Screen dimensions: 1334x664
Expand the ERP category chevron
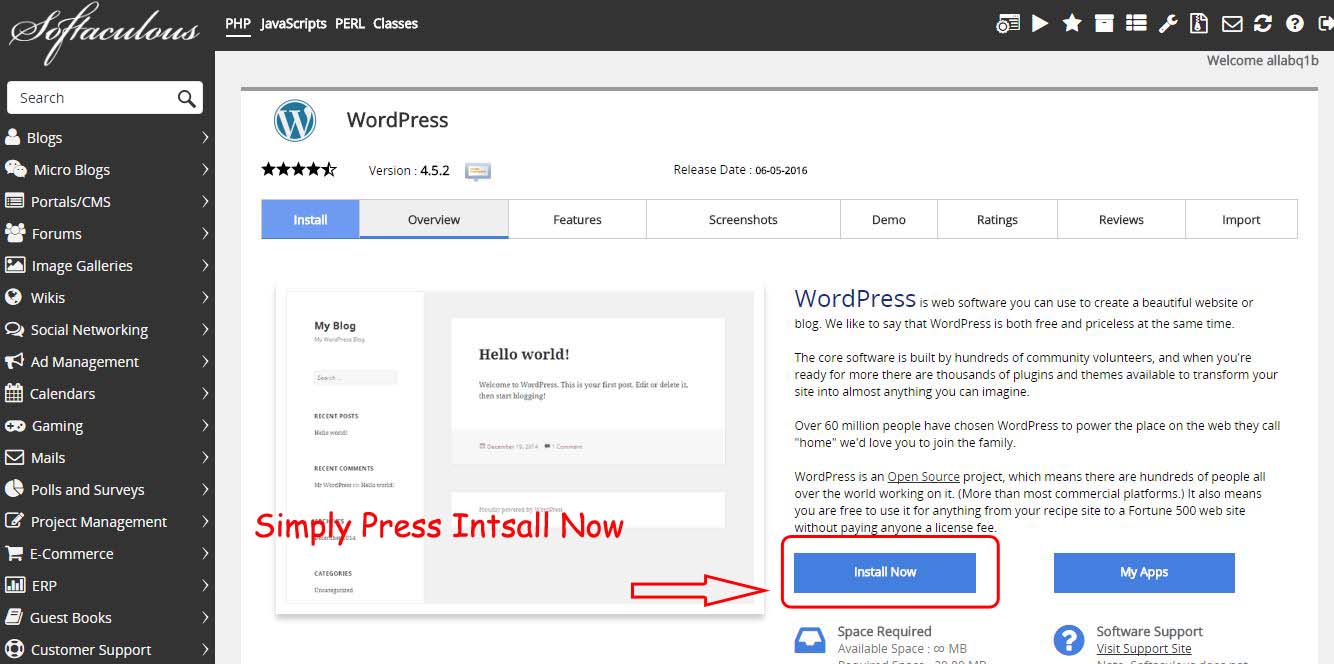(x=205, y=585)
